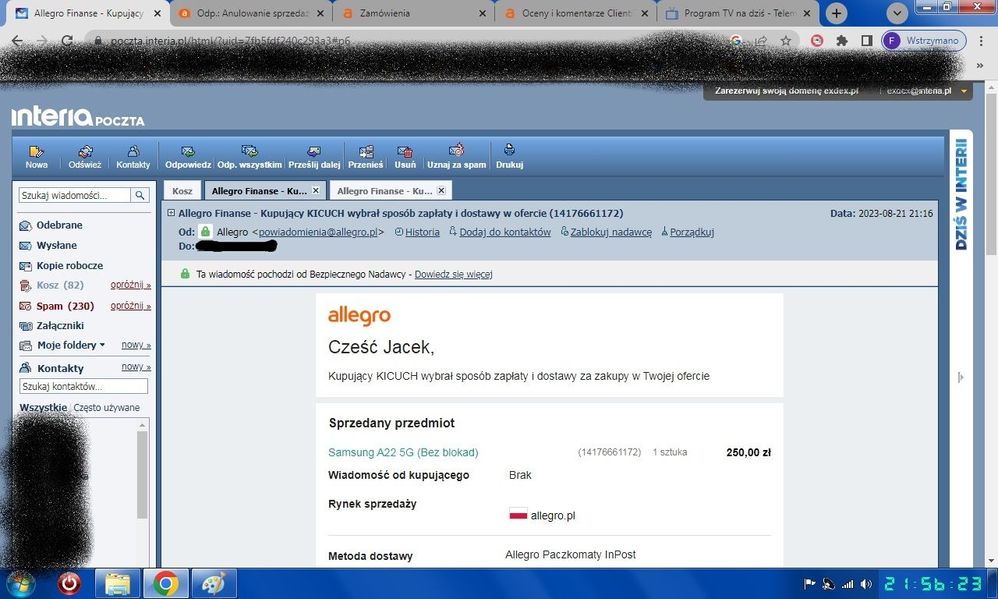Click the browser reload button
The height and width of the screenshot is (599, 998).
pos(67,41)
